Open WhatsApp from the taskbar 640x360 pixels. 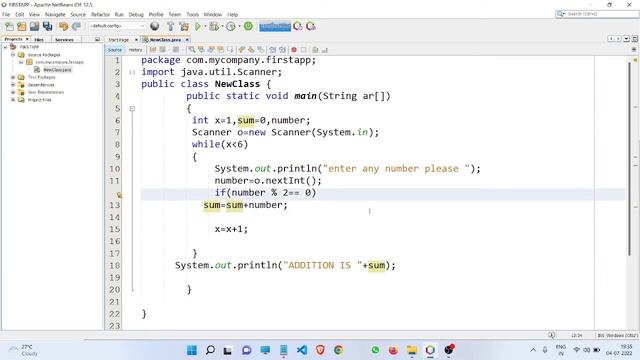click(x=375, y=350)
